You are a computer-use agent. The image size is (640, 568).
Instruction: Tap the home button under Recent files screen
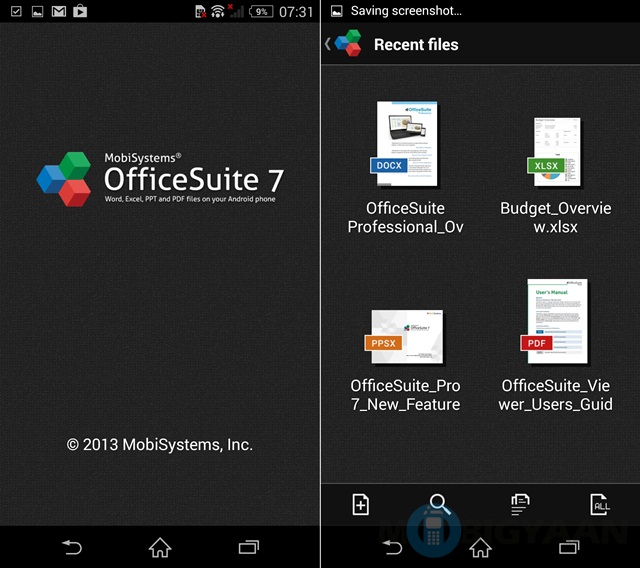480,547
